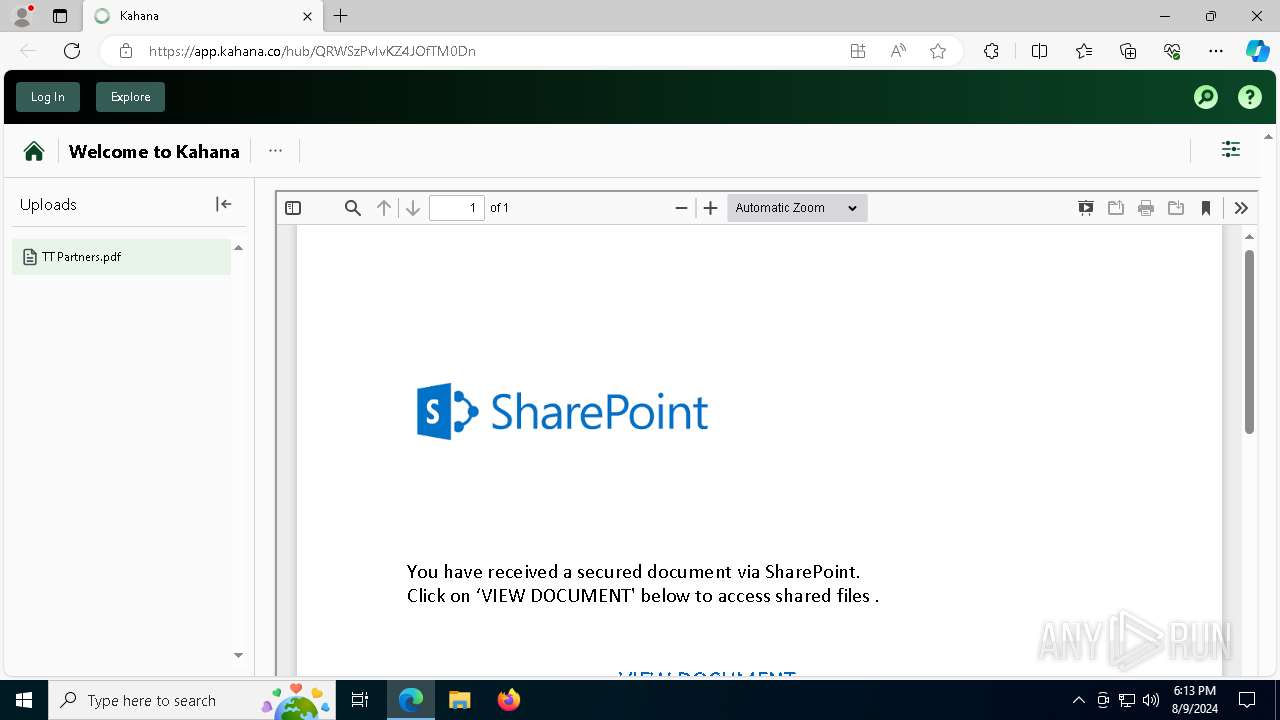The height and width of the screenshot is (720, 1280).
Task: Download the PDF file
Action: [x=1176, y=208]
